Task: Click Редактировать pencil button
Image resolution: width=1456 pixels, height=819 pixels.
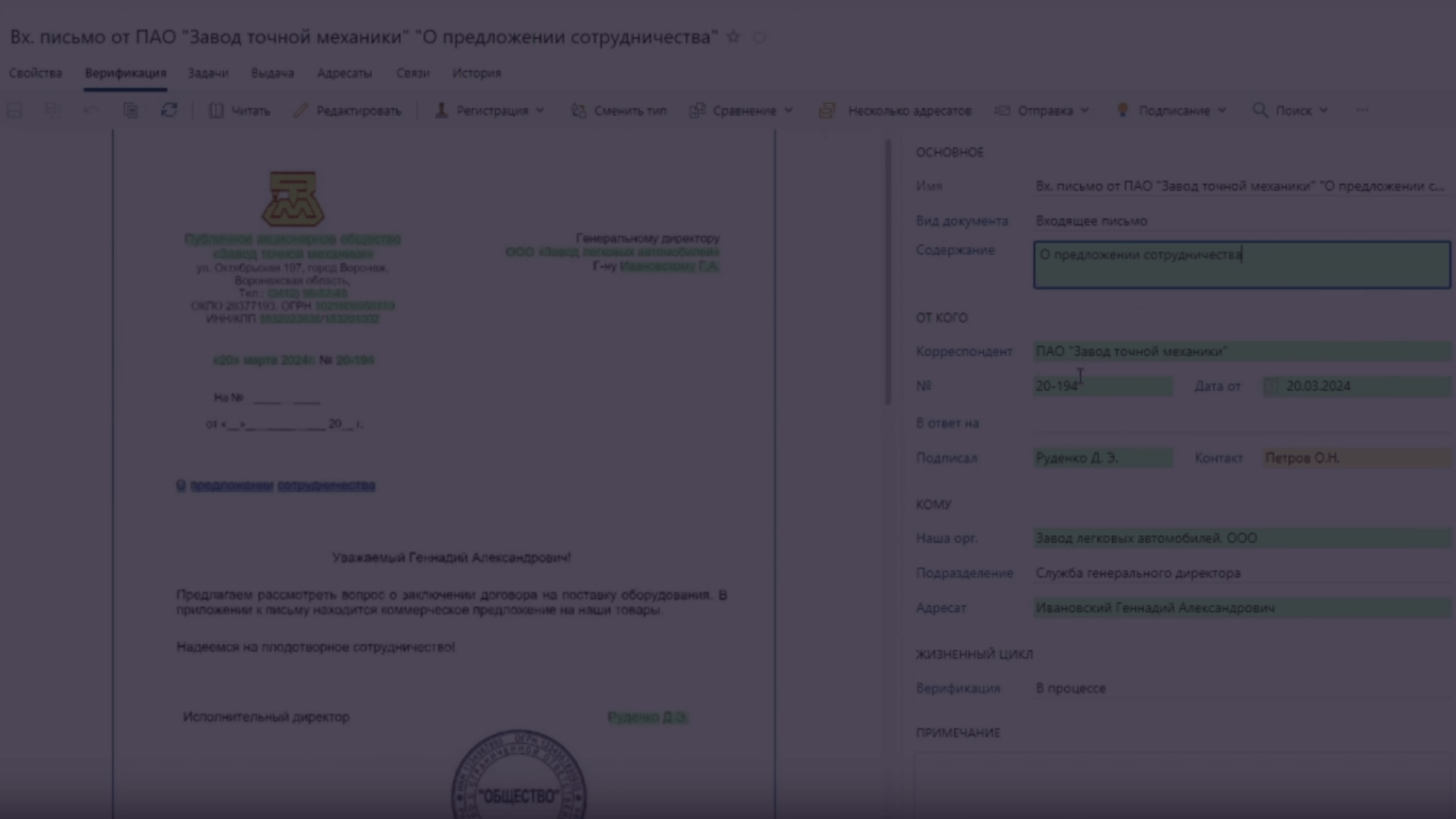Action: point(347,111)
